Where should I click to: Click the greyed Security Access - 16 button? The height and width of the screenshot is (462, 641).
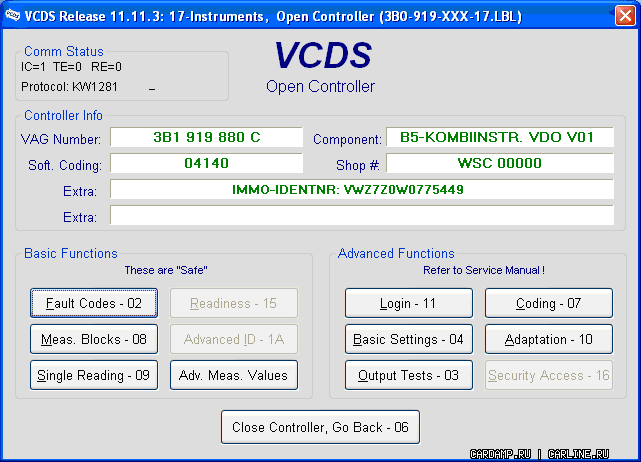[x=549, y=375]
